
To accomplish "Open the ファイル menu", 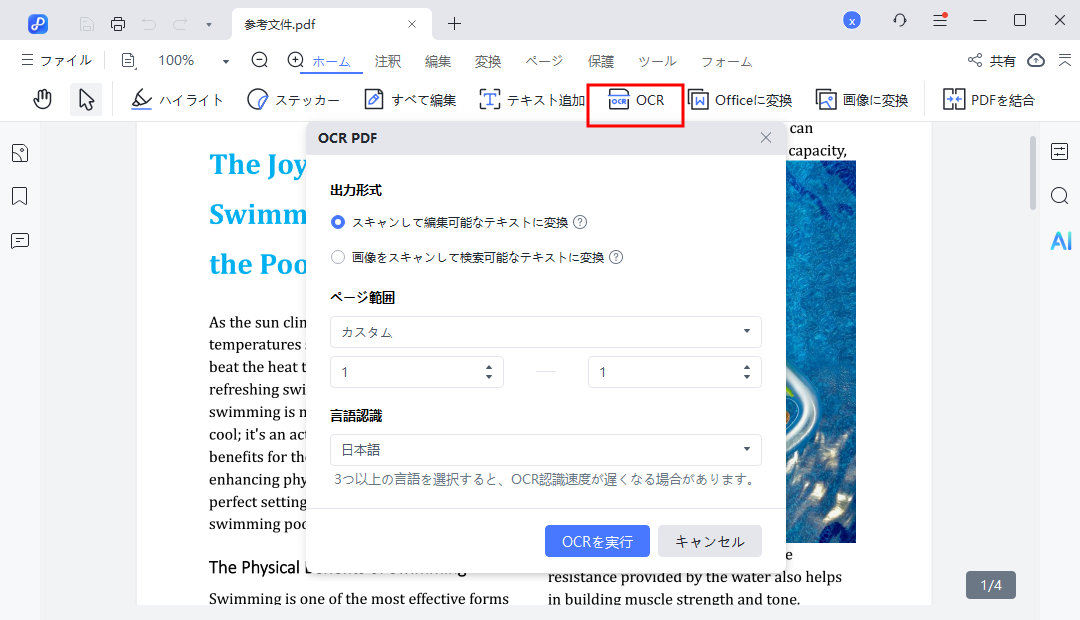I will (56, 60).
